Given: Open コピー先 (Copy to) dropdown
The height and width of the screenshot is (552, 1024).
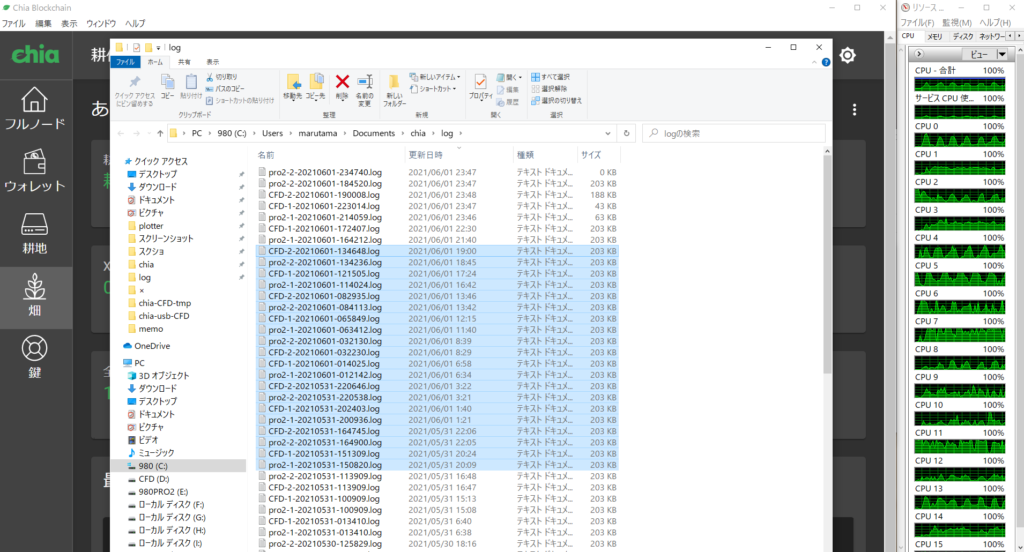Looking at the screenshot, I should point(316,87).
